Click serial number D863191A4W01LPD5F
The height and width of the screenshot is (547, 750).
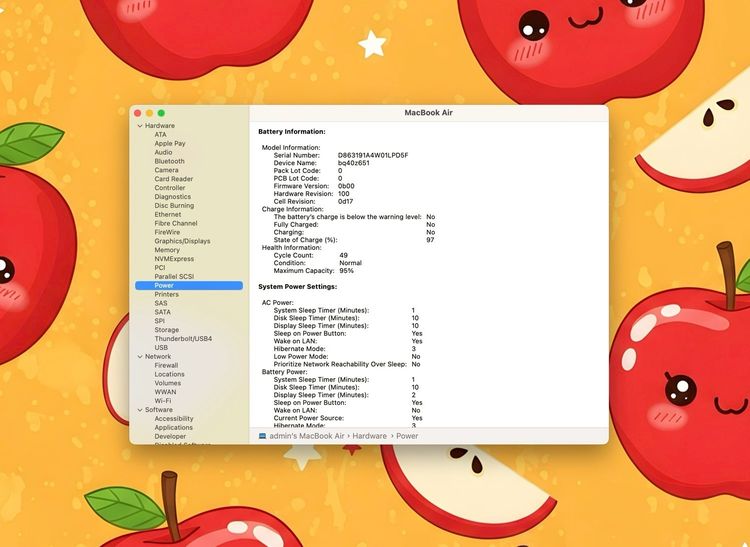373,155
